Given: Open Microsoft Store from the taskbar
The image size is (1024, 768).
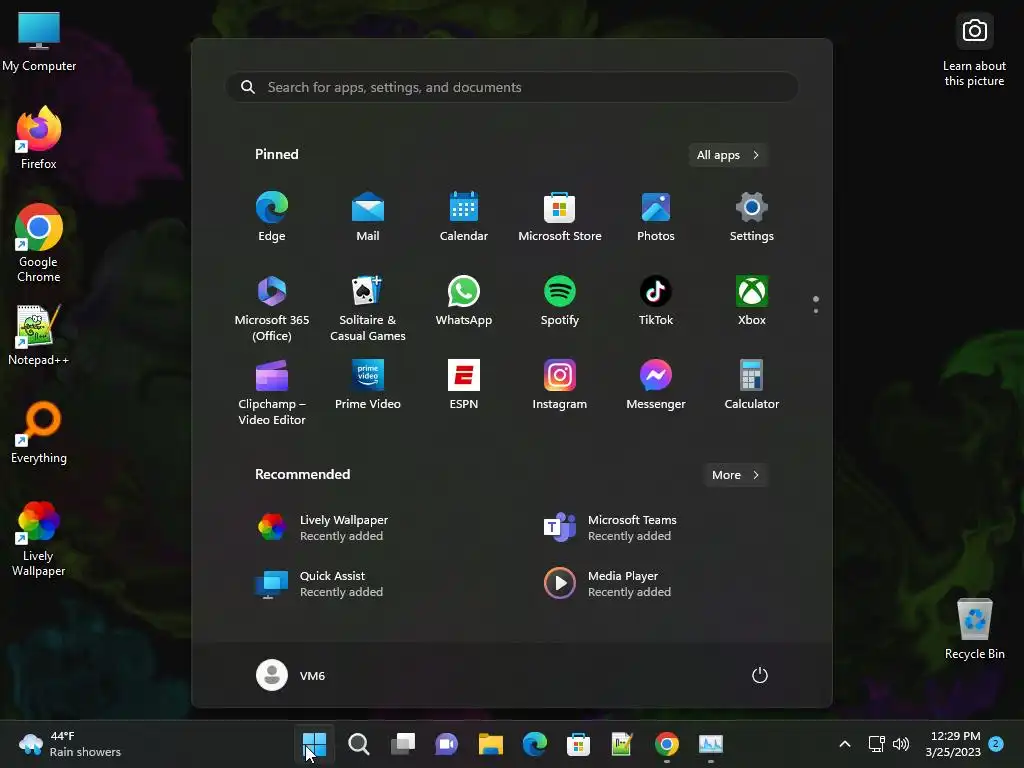Looking at the screenshot, I should pos(578,744).
